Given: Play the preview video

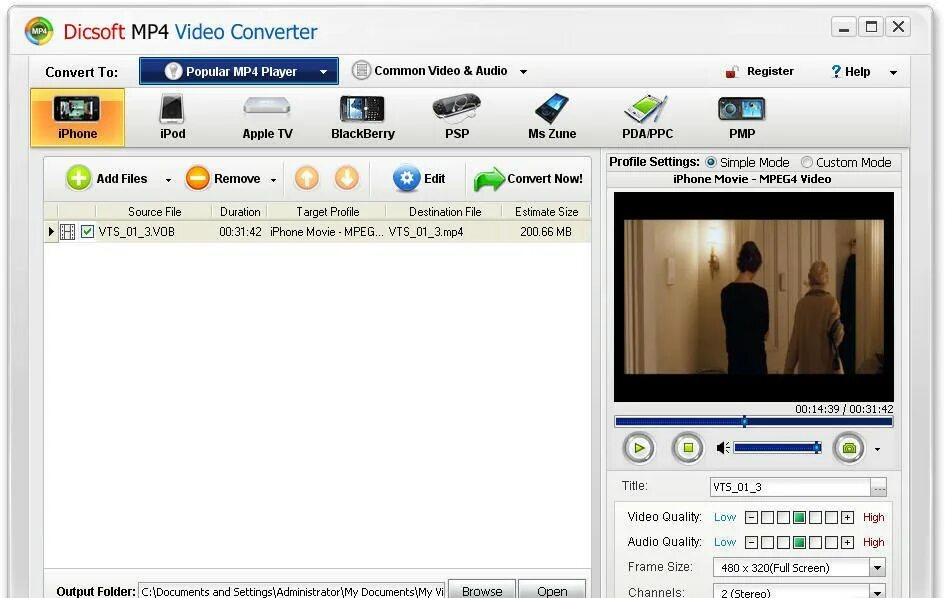Looking at the screenshot, I should pyautogui.click(x=639, y=448).
